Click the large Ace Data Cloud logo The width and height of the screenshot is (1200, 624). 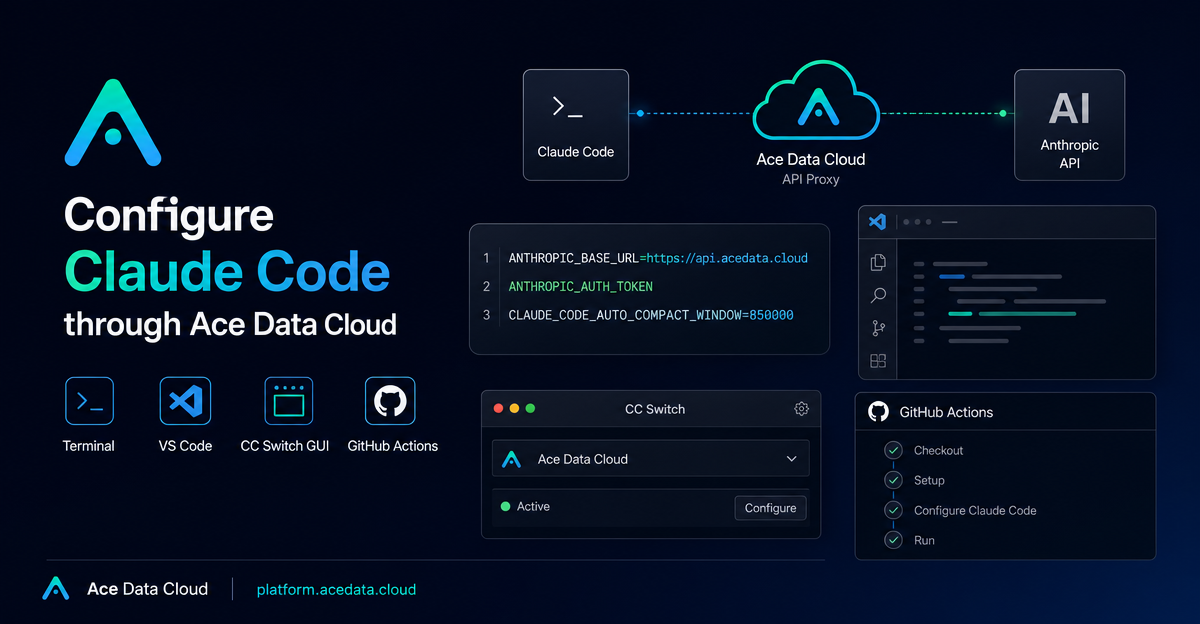[113, 122]
